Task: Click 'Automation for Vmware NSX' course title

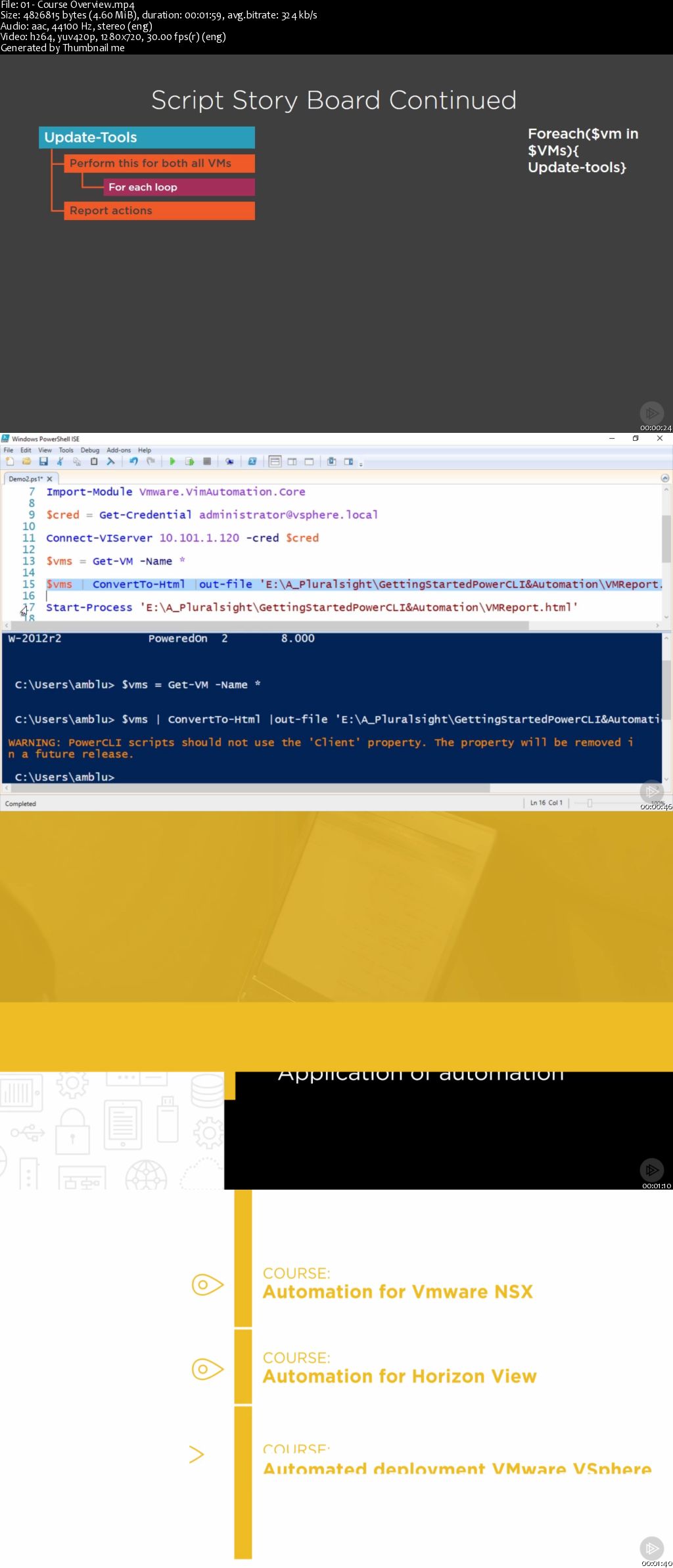Action: click(398, 1292)
